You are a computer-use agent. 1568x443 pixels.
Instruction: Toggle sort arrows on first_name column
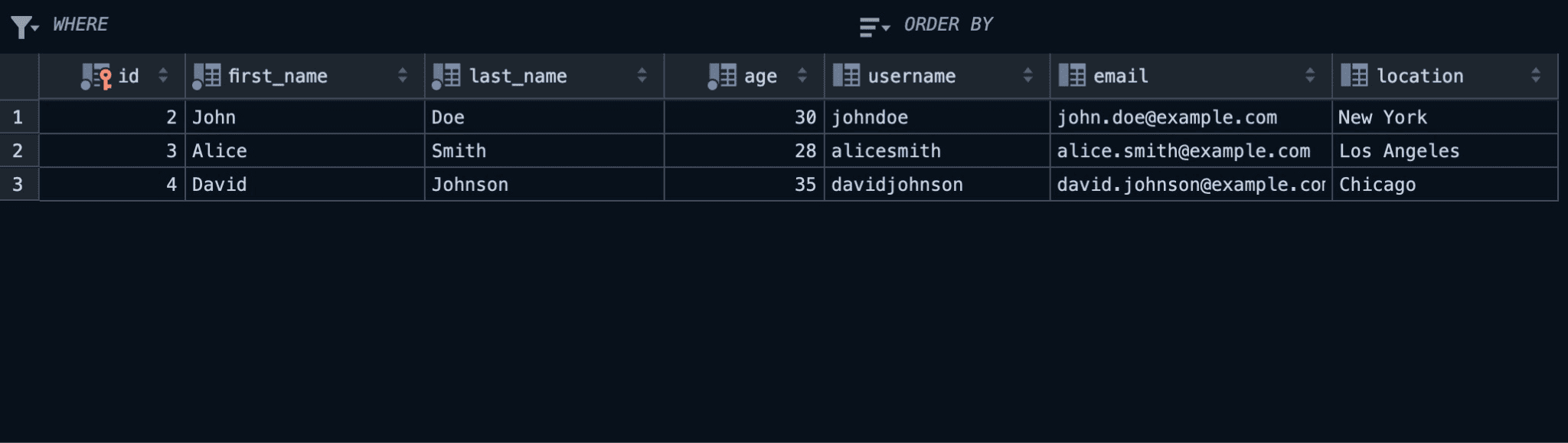pyautogui.click(x=403, y=75)
